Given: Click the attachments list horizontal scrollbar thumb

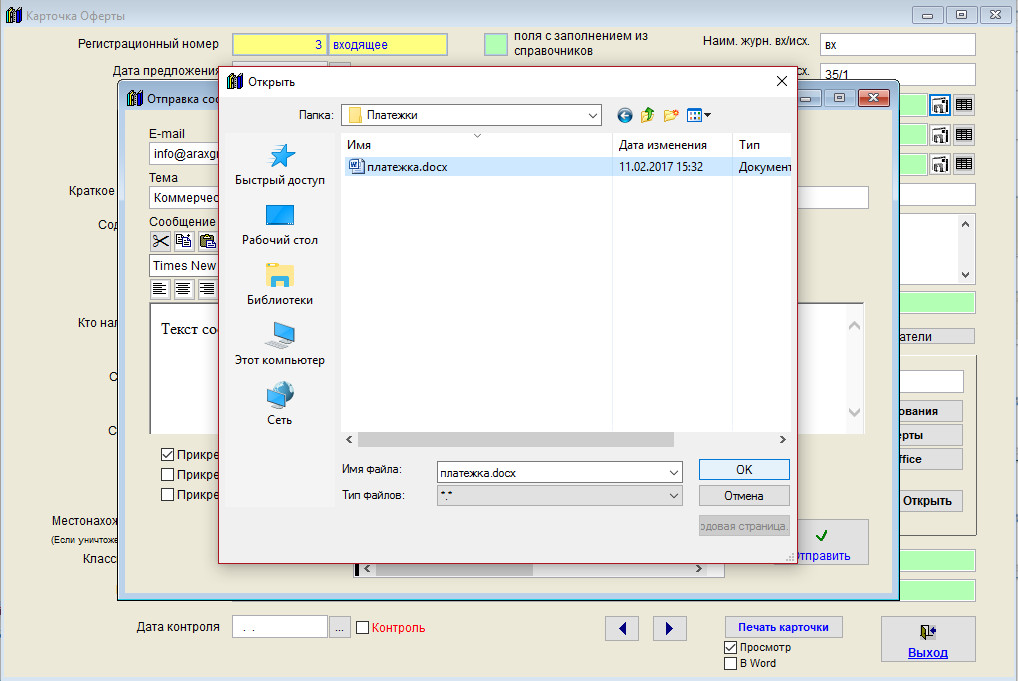Looking at the screenshot, I should pyautogui.click(x=454, y=569).
